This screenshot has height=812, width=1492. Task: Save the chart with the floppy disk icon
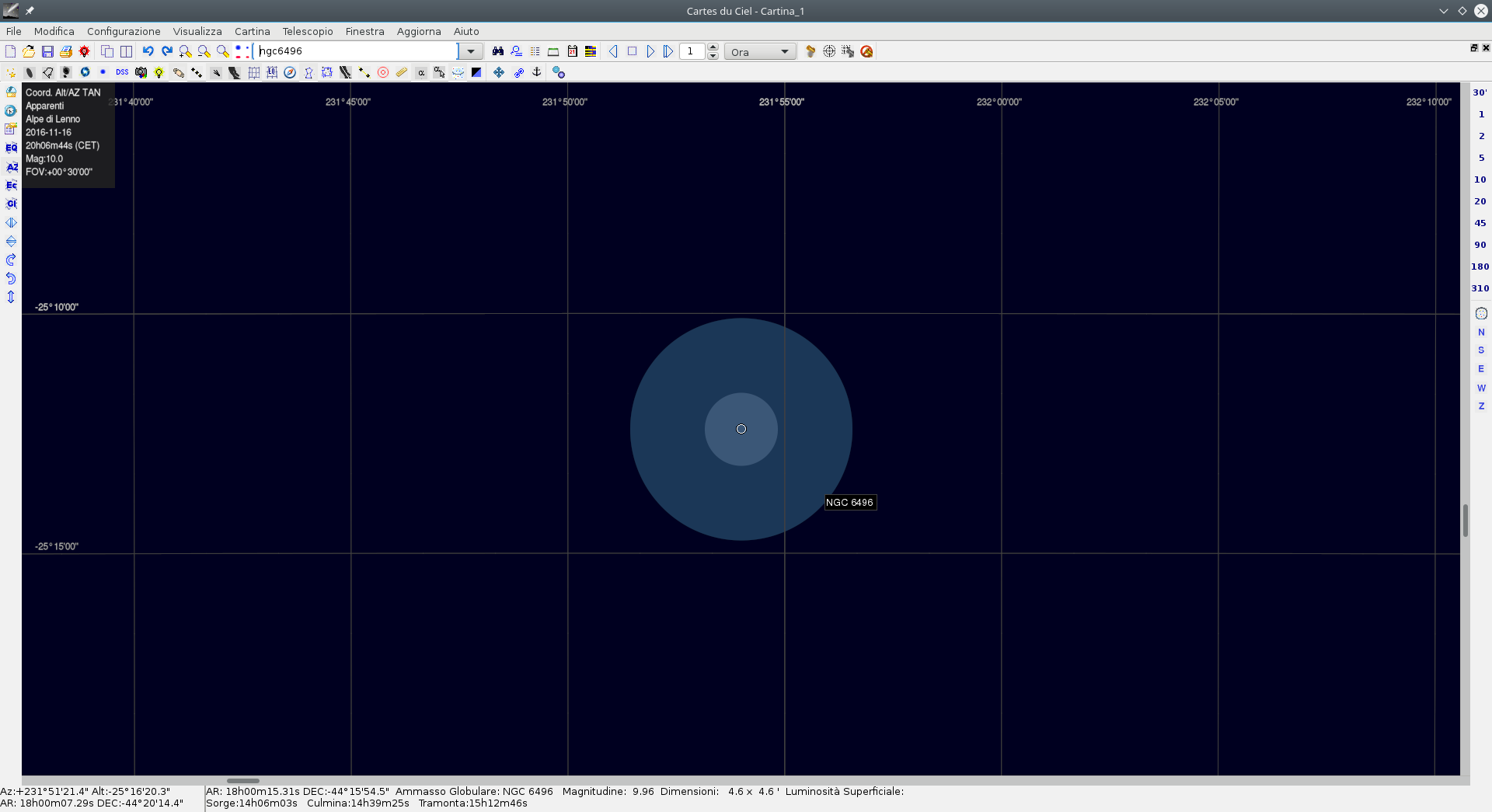click(x=47, y=51)
